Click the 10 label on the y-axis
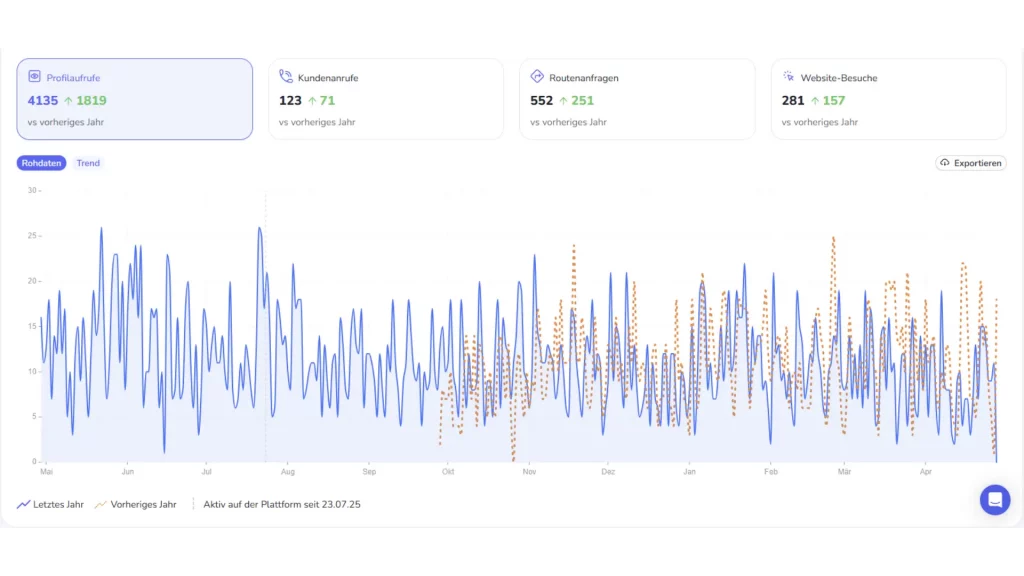1024x576 pixels. (x=32, y=372)
